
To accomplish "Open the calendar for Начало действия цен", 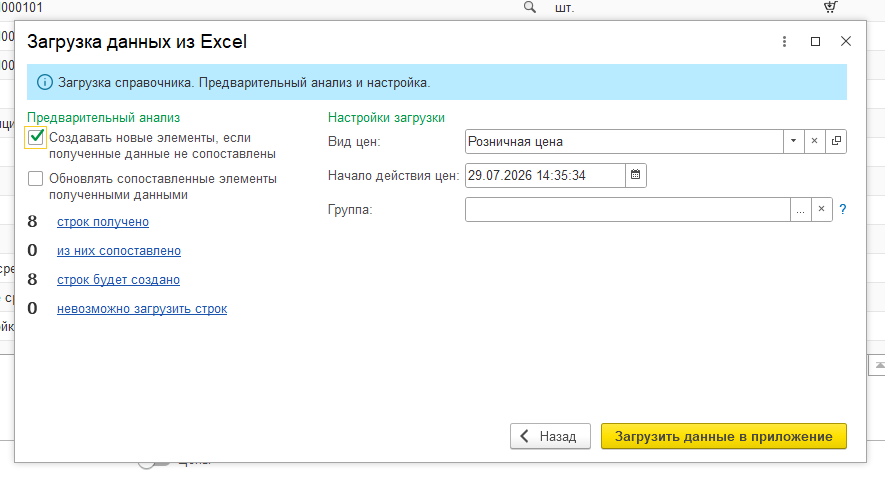I will (x=636, y=175).
